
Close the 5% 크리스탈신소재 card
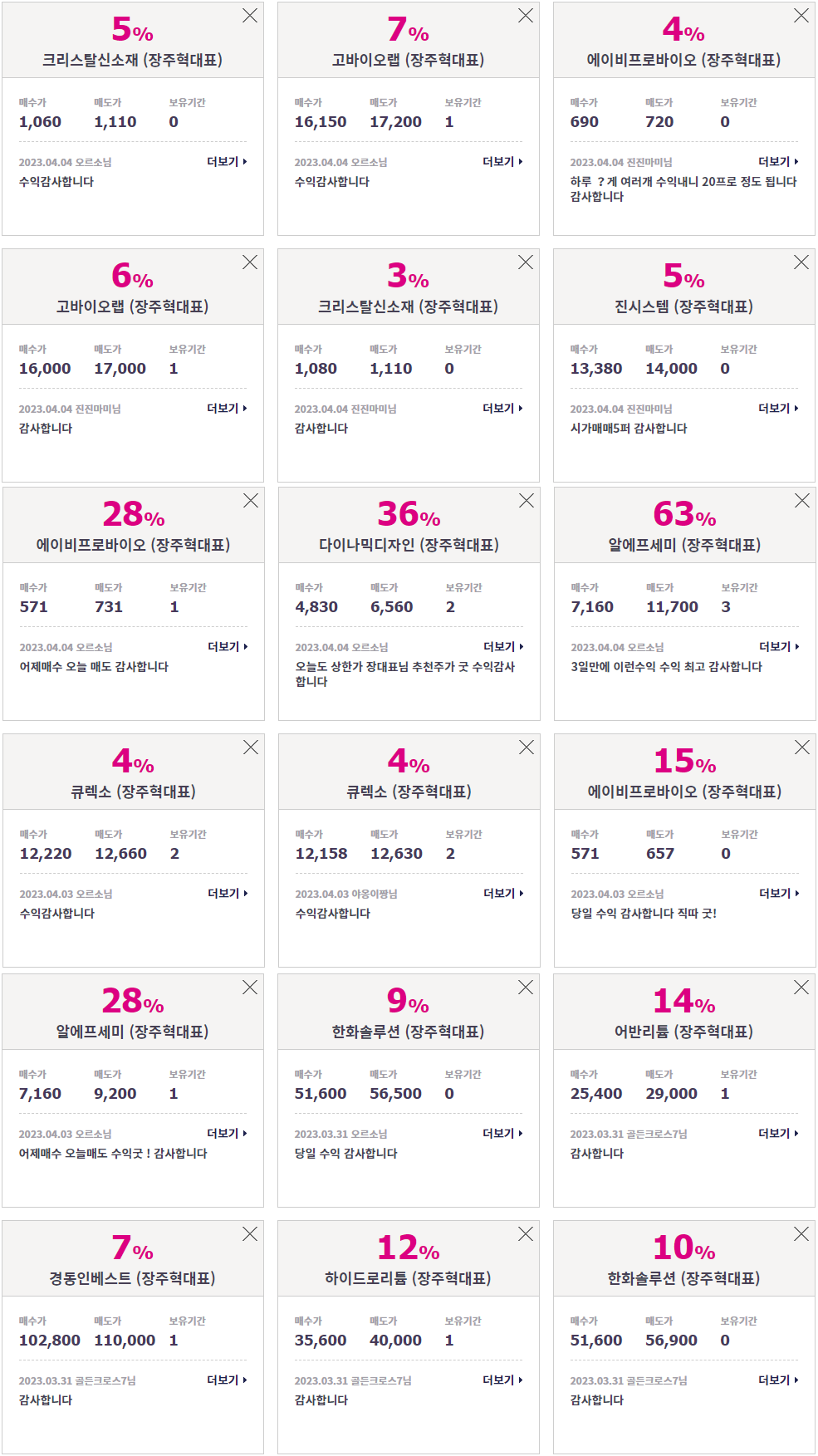click(250, 16)
